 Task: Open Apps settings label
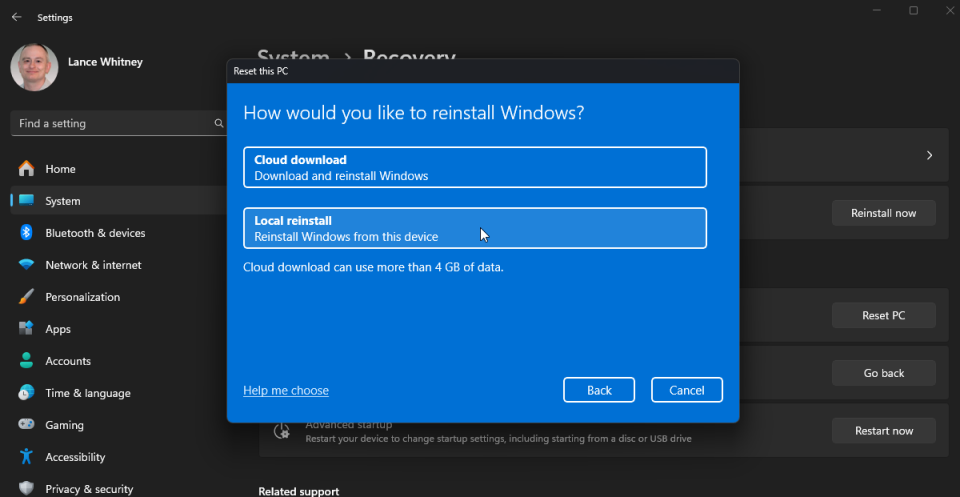tap(58, 329)
